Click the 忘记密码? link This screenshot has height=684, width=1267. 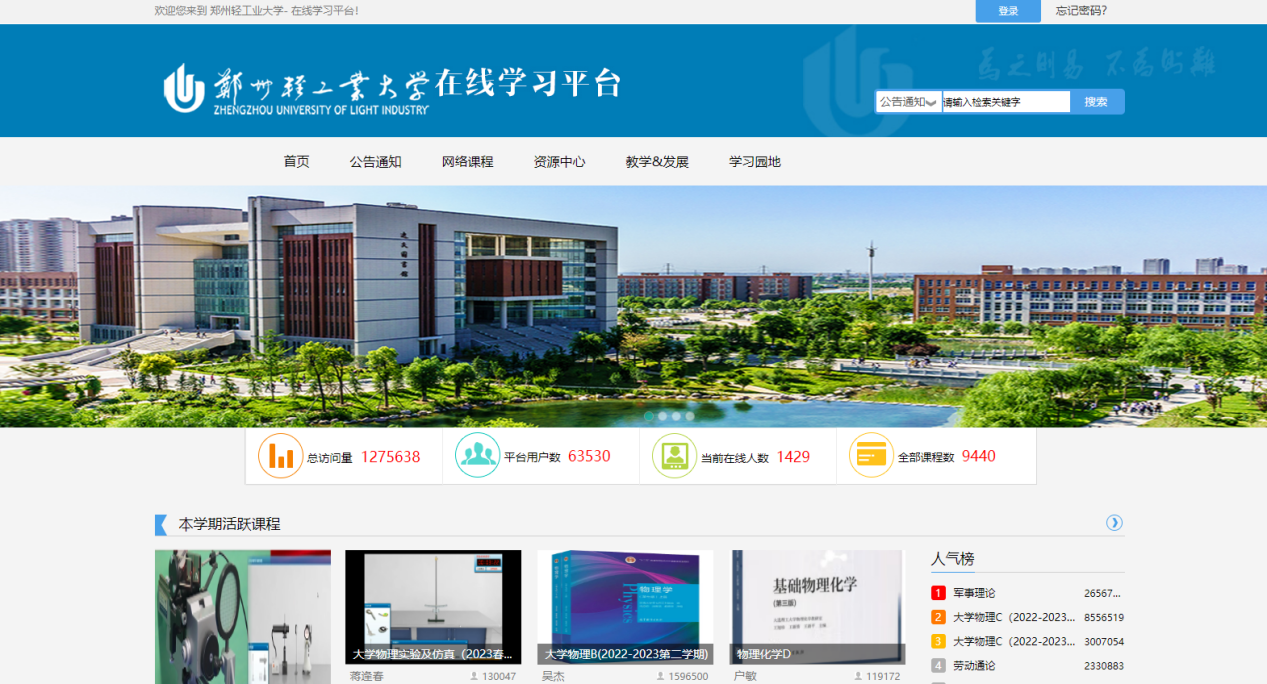[x=1081, y=11]
